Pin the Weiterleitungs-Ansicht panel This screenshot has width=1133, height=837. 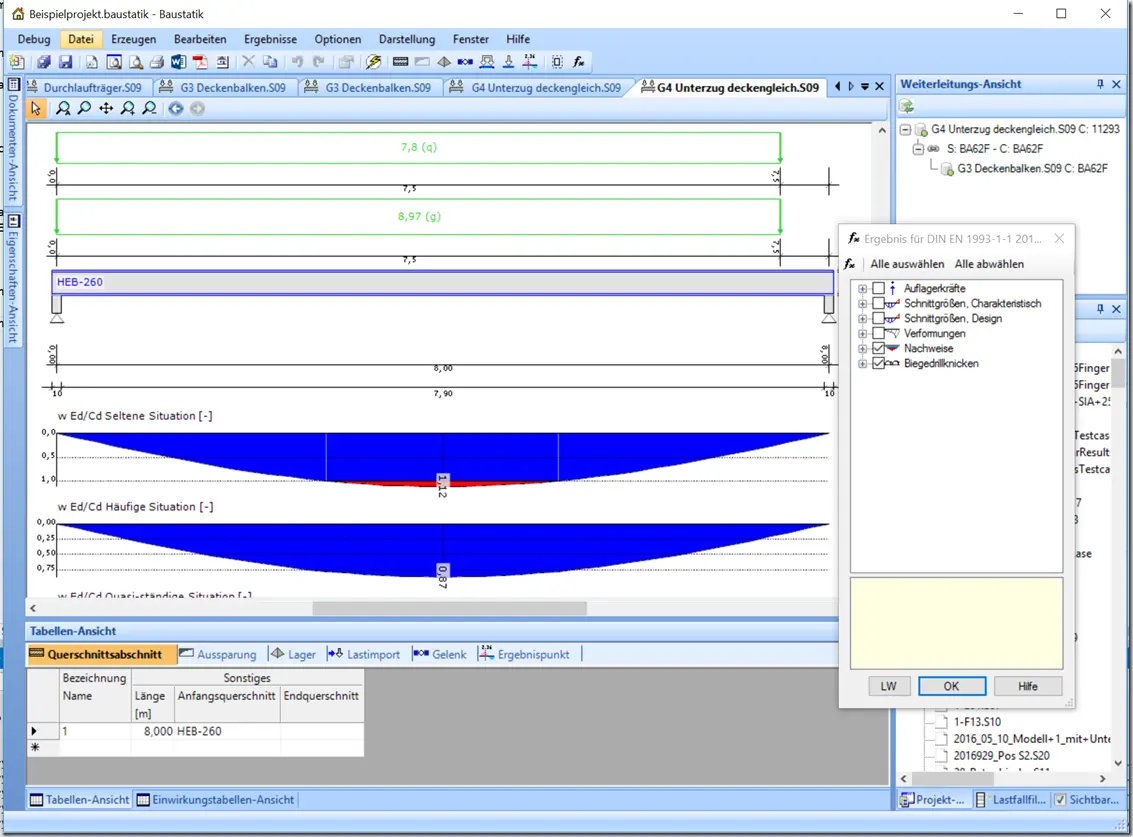click(1100, 85)
